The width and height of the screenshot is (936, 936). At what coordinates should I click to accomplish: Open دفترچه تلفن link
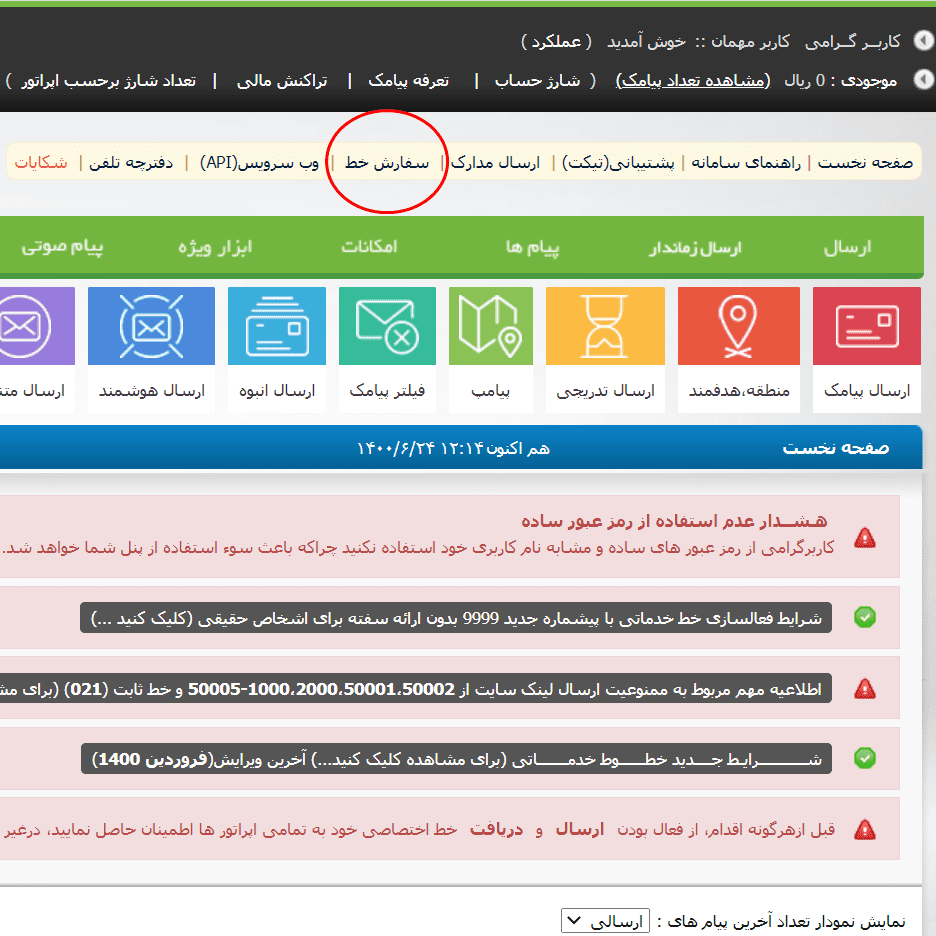coord(131,162)
